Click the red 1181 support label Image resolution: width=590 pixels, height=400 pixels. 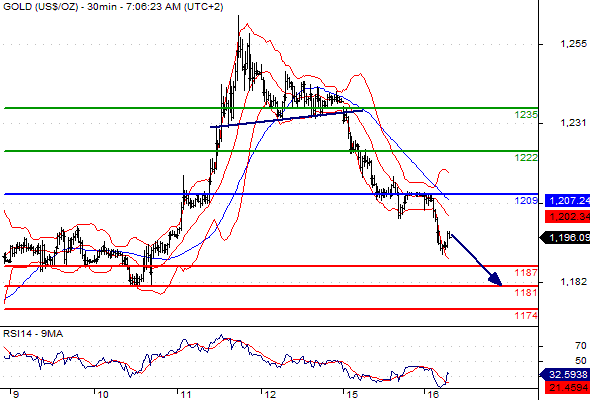(526, 292)
